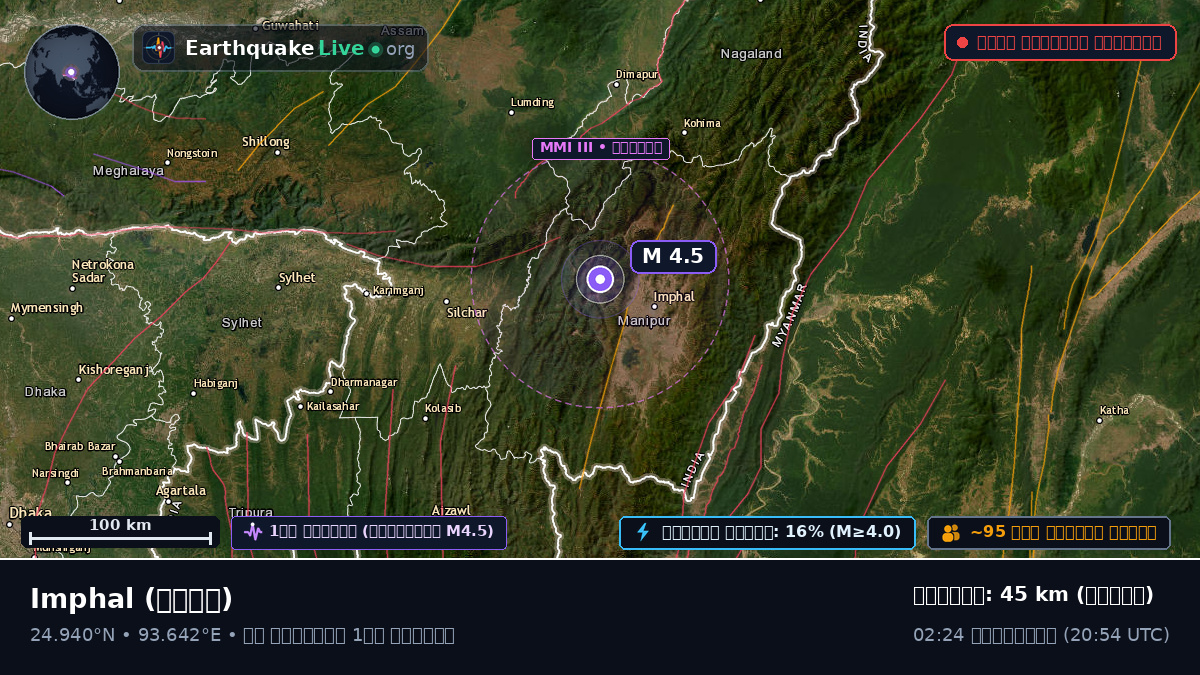Viewport: 1200px width, 675px height.
Task: Click the Earthquake Live compass logo icon
Action: (x=159, y=48)
